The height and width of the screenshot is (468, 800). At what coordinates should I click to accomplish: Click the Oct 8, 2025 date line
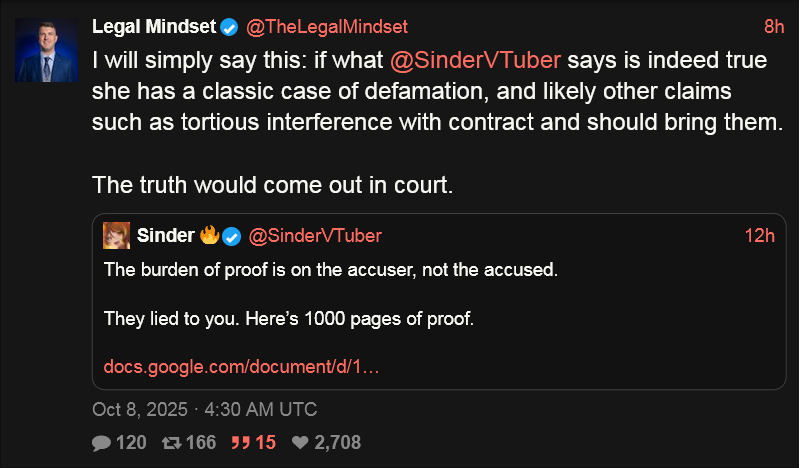[204, 409]
